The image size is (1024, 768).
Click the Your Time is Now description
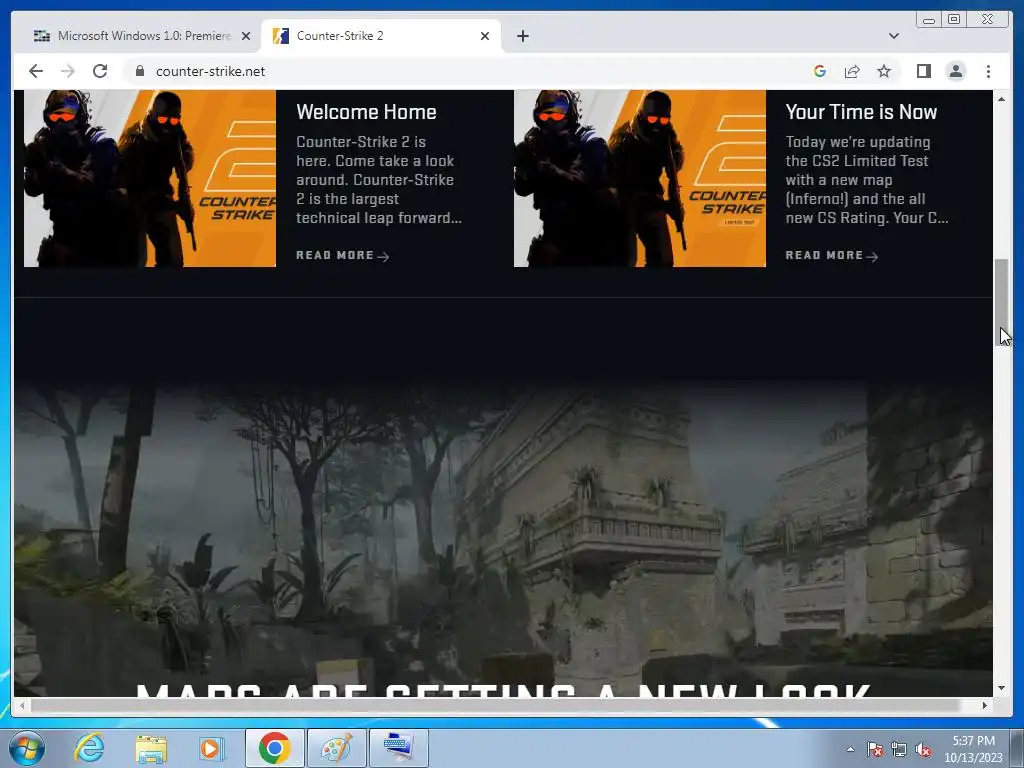(867, 180)
